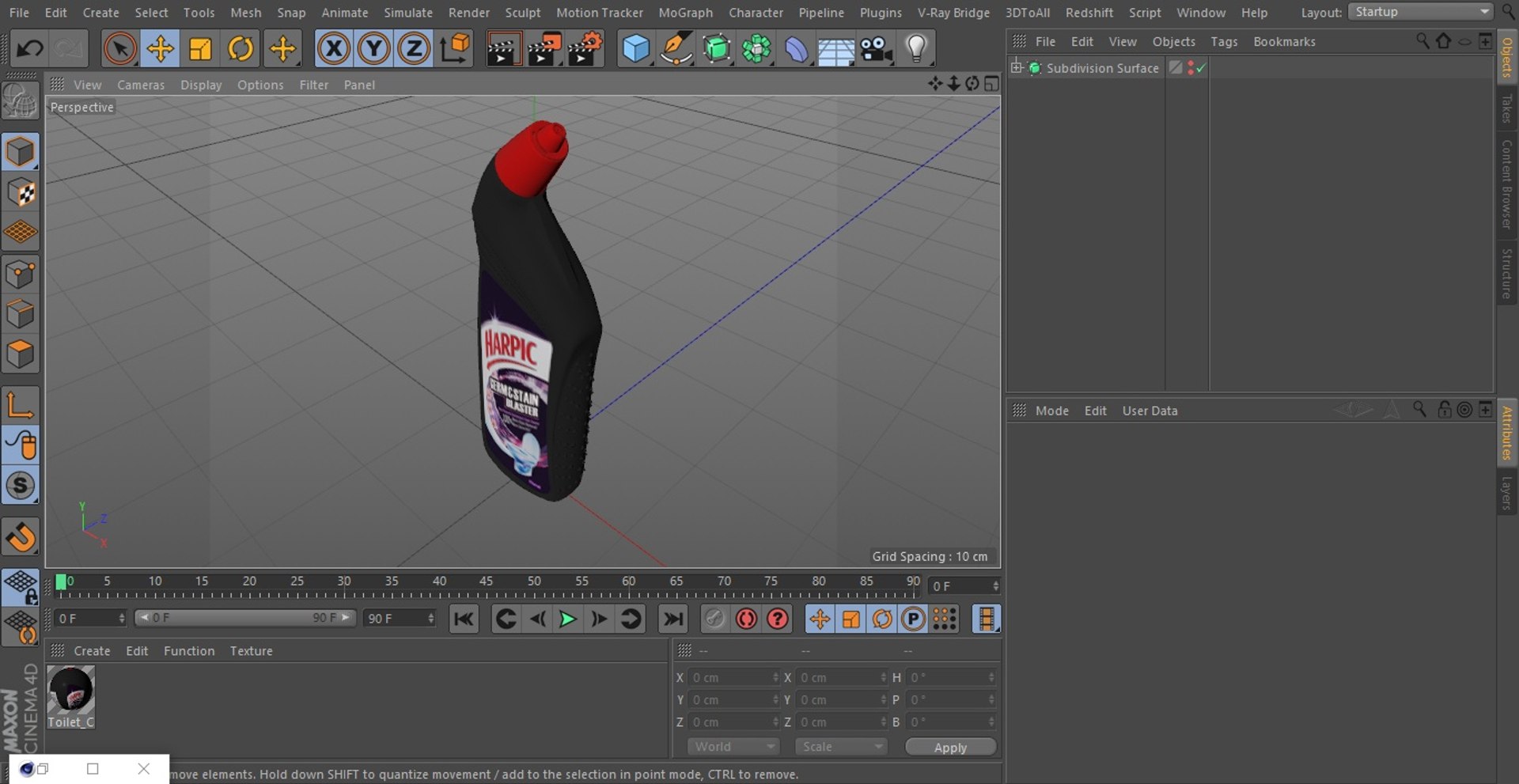Add a Floor environment object
Viewport: 1519px width, 784px height.
[x=836, y=49]
